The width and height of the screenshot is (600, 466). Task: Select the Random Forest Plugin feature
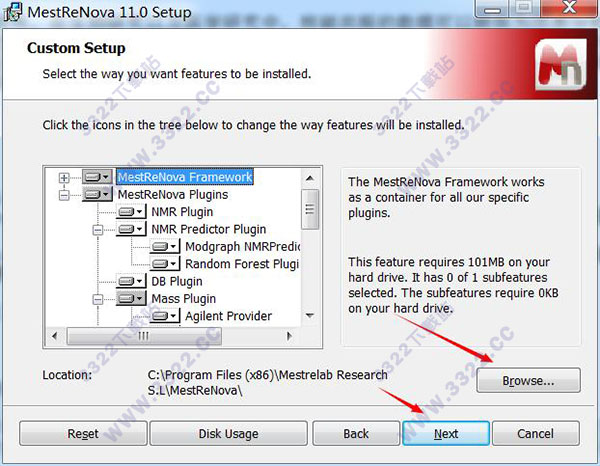tap(242, 264)
